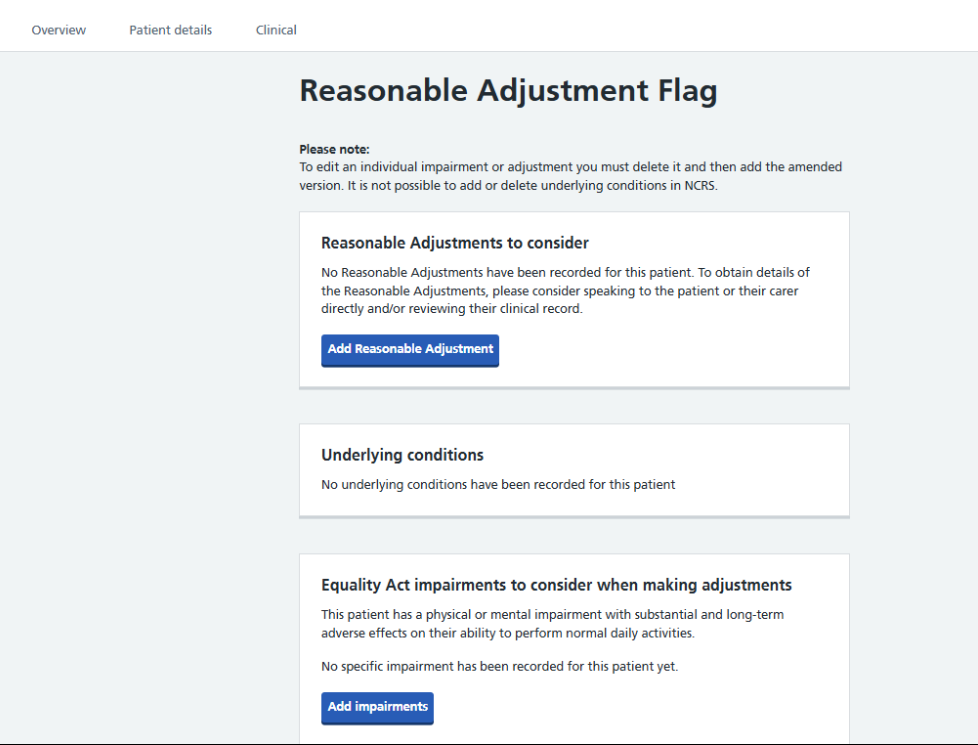Click the 'To edit an individual impairment' note
This screenshot has width=978, height=745.
click(x=571, y=176)
